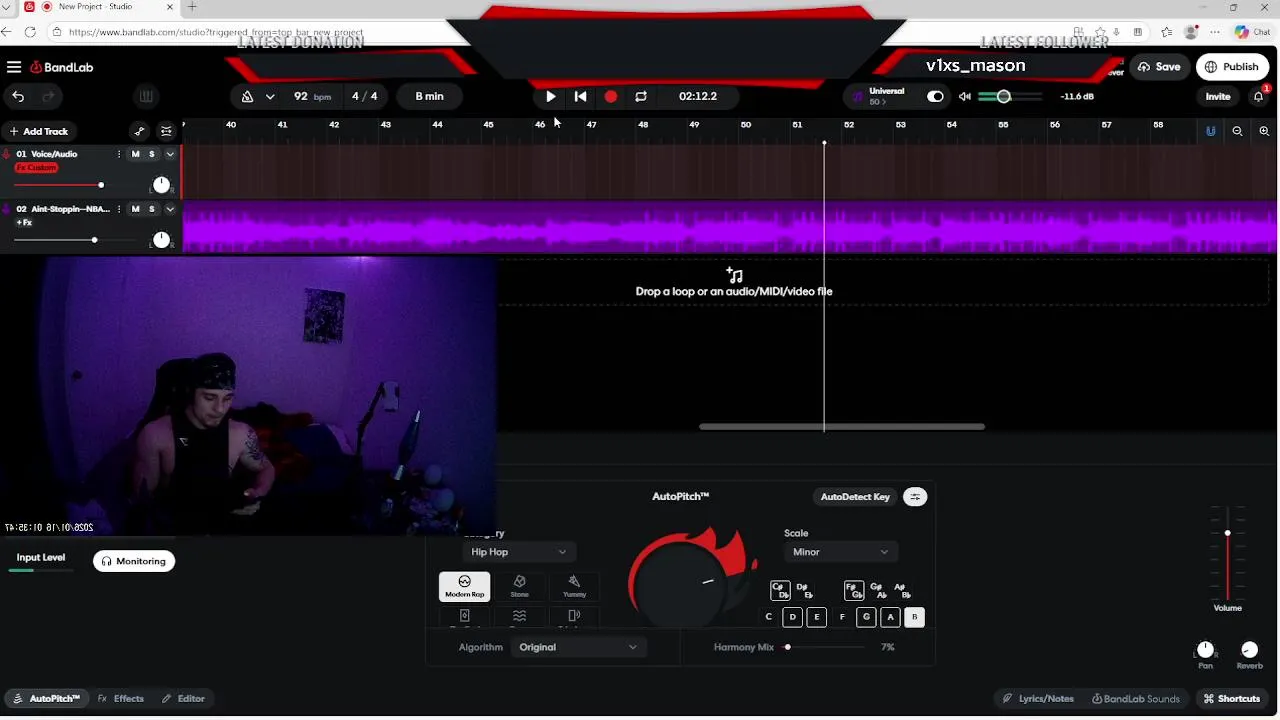Toggle headphone Monitoring

(x=134, y=561)
